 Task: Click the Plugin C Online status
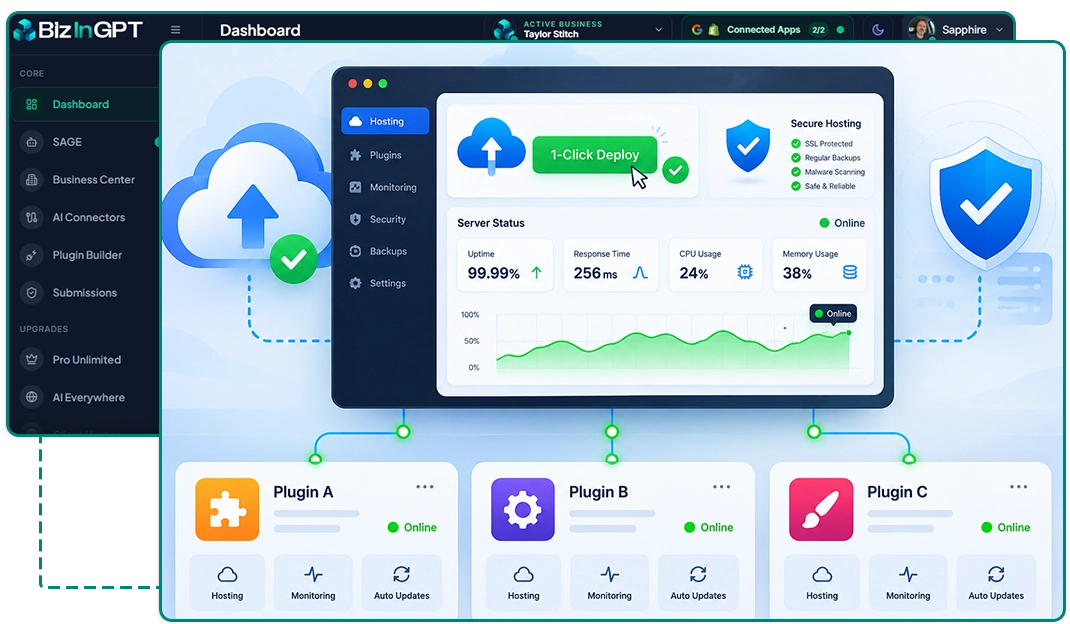pyautogui.click(x=1006, y=527)
